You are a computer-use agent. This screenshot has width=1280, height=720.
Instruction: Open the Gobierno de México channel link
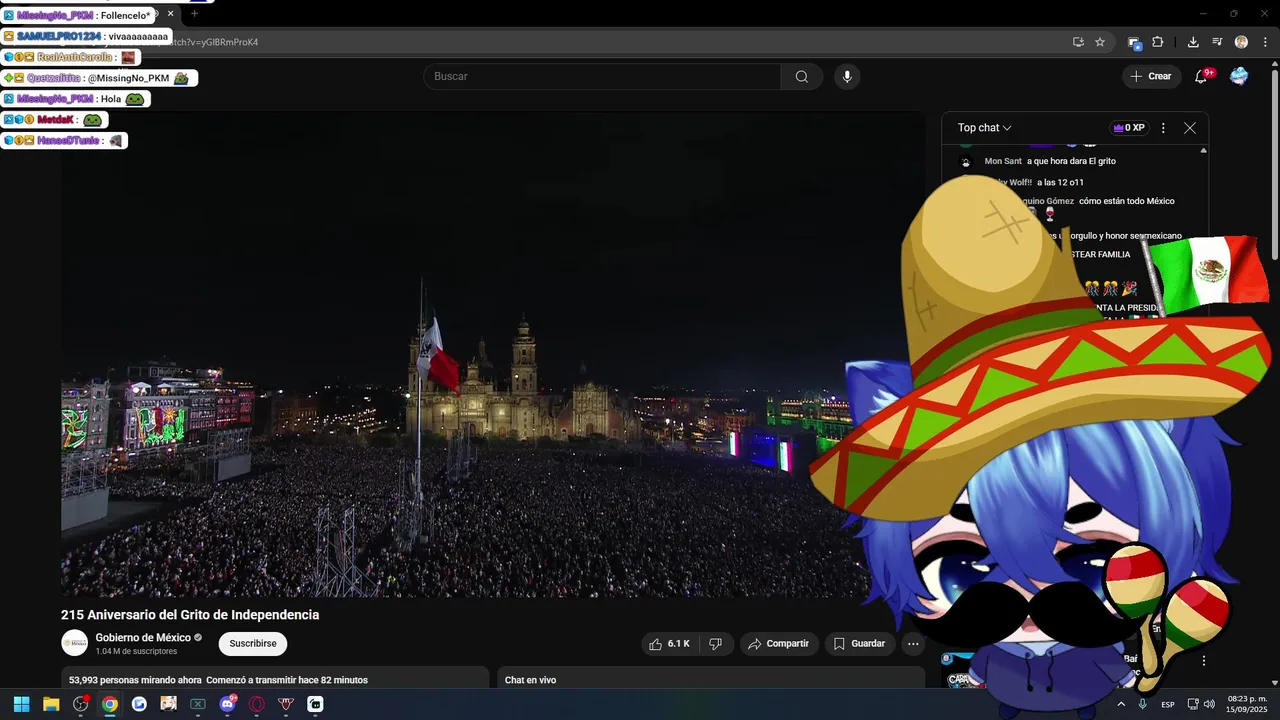coord(143,638)
